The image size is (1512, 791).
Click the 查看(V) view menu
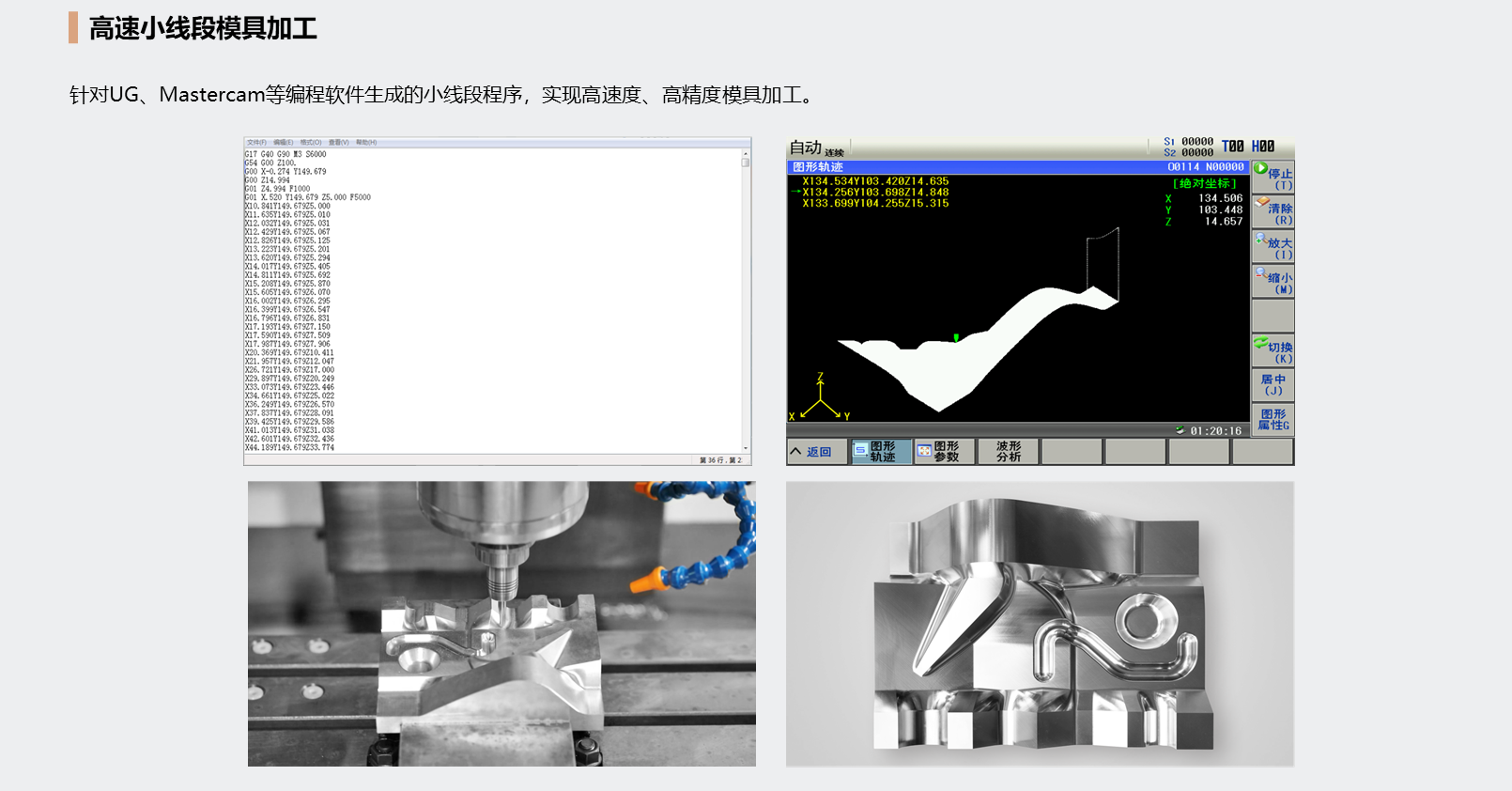point(338,143)
